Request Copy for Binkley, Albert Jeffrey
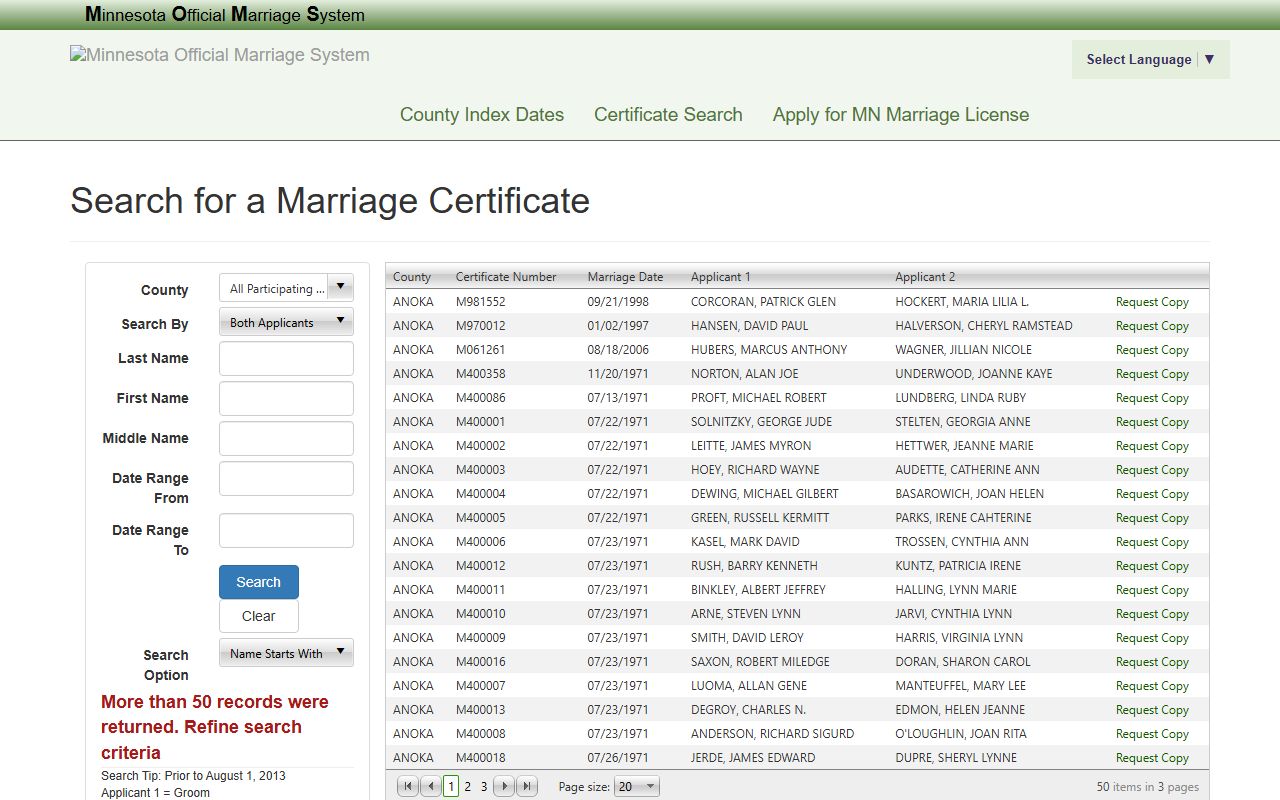The image size is (1280, 800). (x=1152, y=590)
